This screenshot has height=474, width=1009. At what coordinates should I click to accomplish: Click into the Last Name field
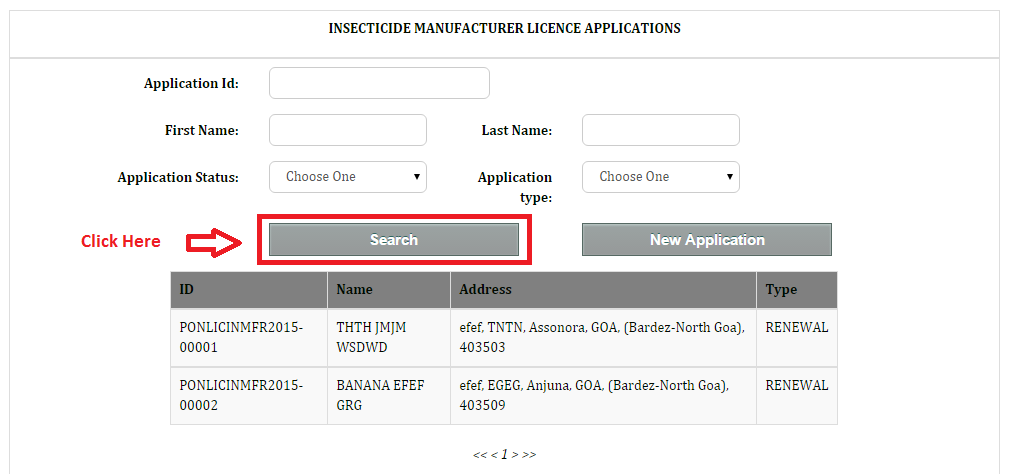coord(660,130)
